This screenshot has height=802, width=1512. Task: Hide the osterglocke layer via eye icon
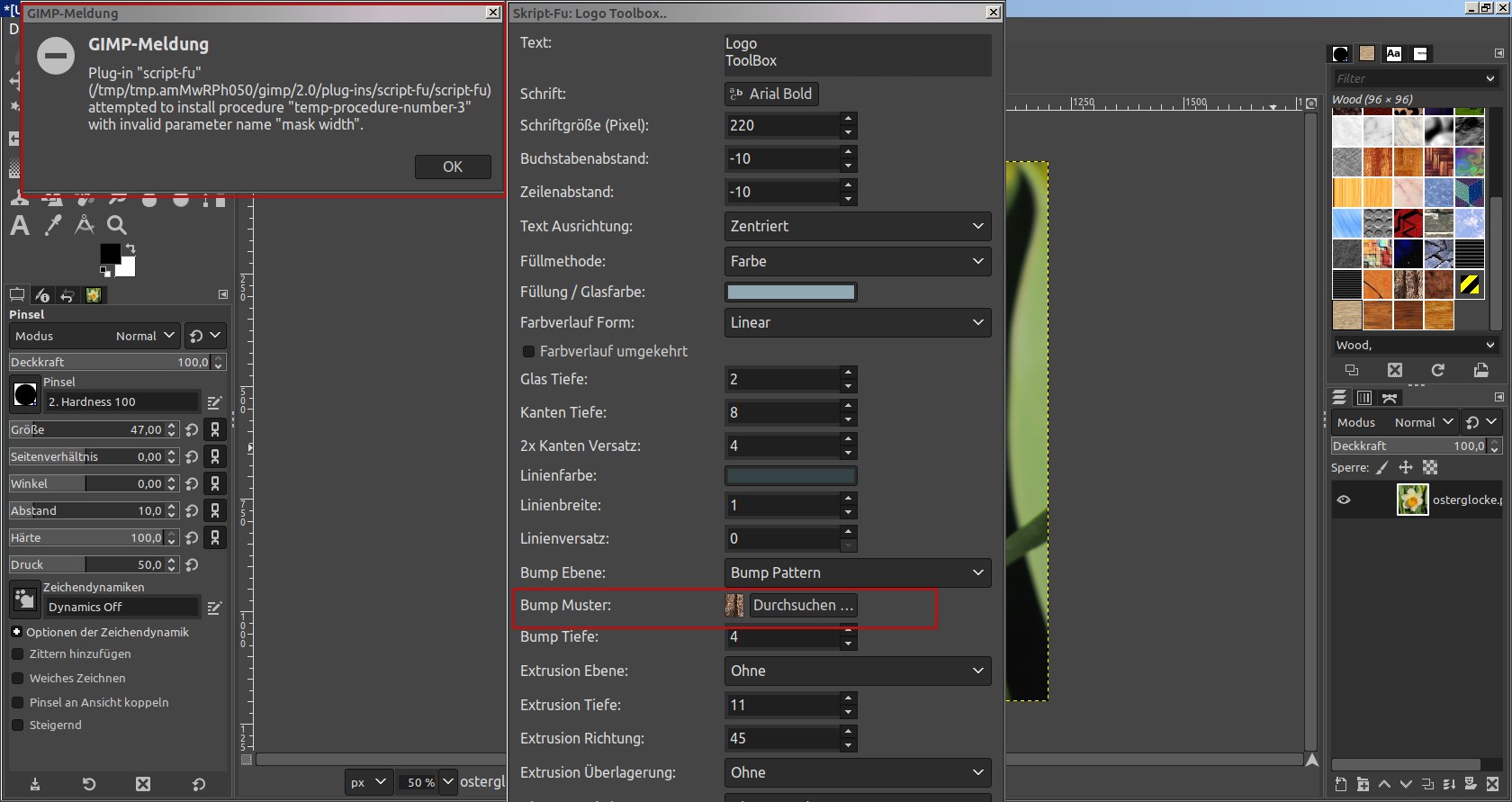click(x=1344, y=500)
